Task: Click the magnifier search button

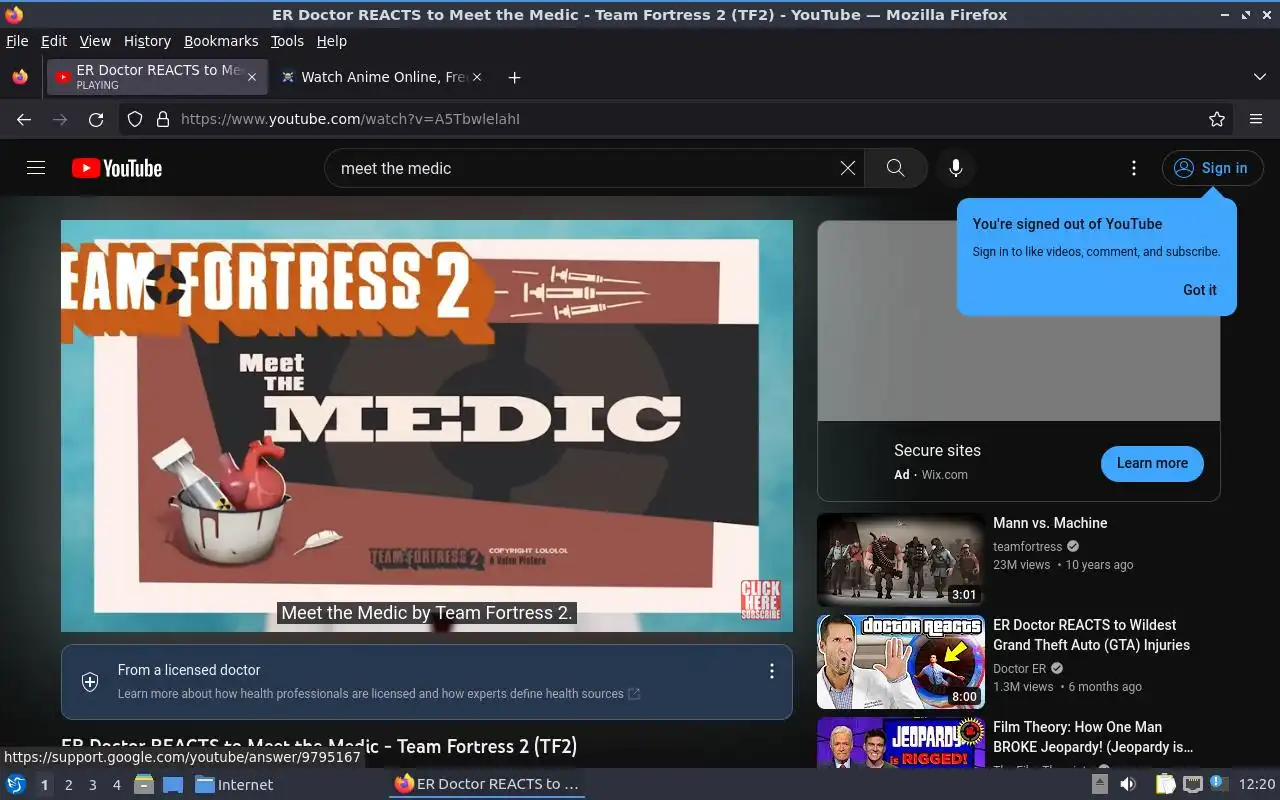Action: tap(895, 168)
